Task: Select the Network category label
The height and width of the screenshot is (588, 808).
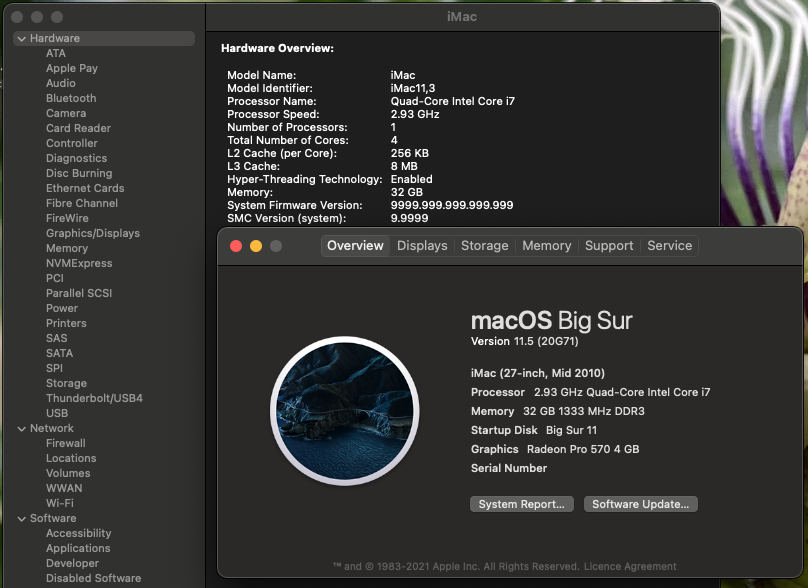Action: click(x=52, y=428)
